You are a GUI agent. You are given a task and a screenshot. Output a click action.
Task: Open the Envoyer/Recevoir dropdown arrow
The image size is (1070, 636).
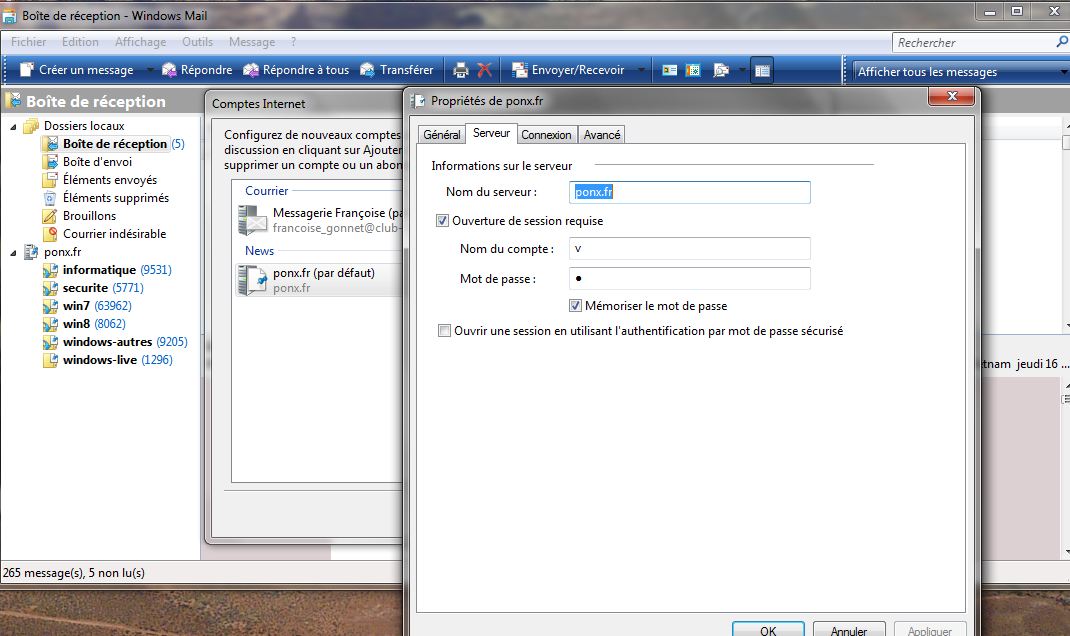(x=641, y=70)
